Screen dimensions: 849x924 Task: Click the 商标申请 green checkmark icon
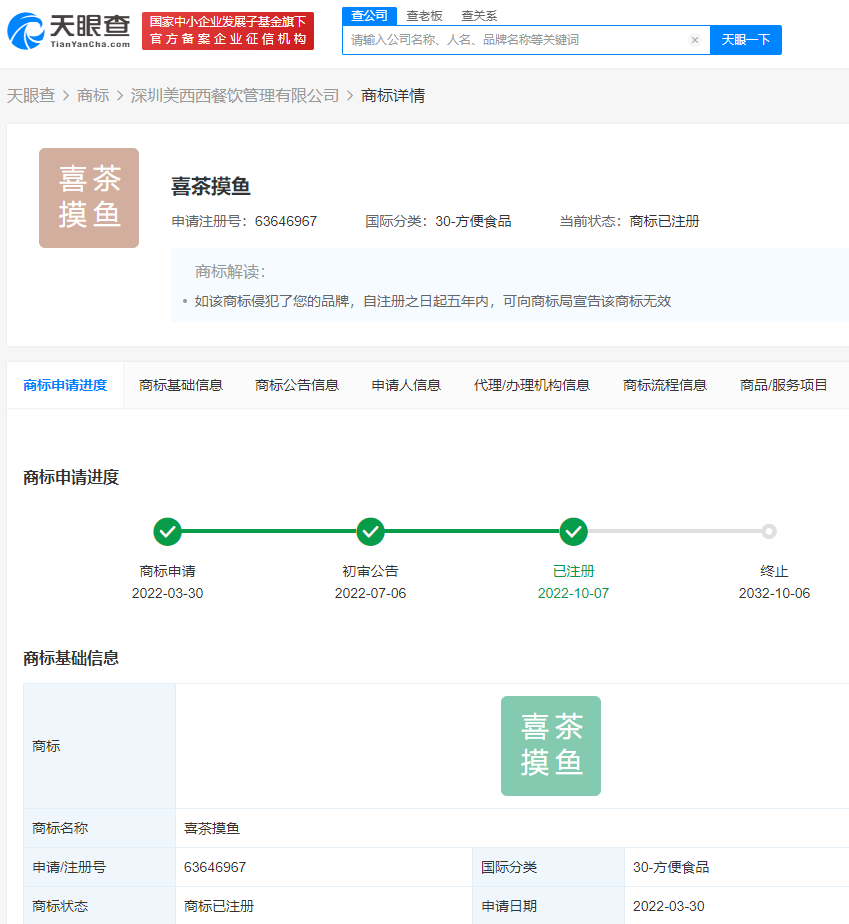click(167, 531)
